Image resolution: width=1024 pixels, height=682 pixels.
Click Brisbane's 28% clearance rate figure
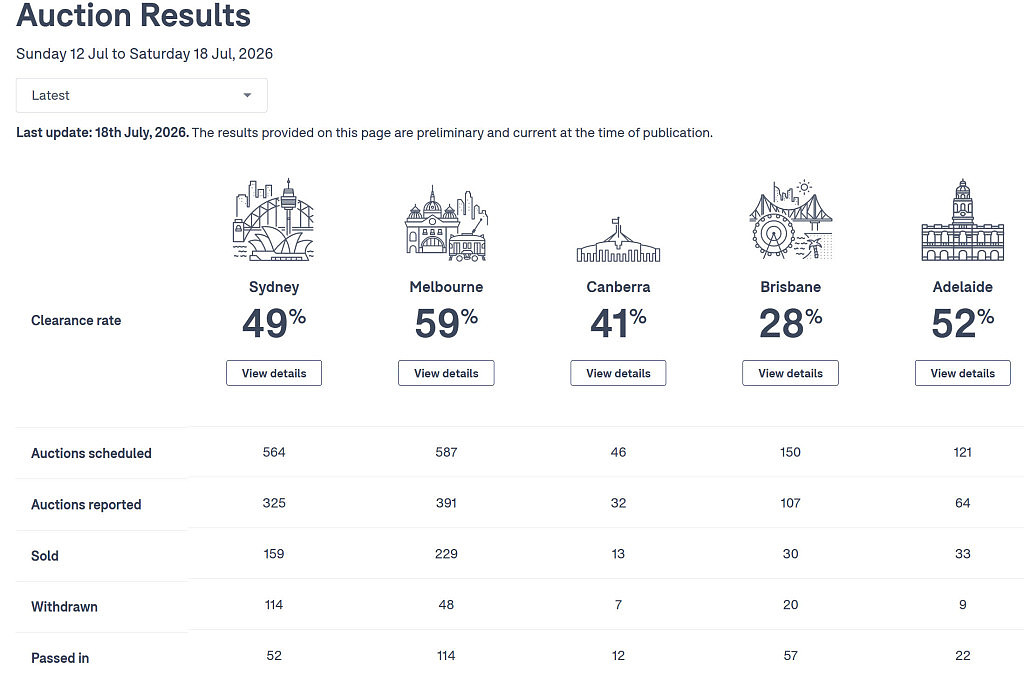(x=790, y=323)
